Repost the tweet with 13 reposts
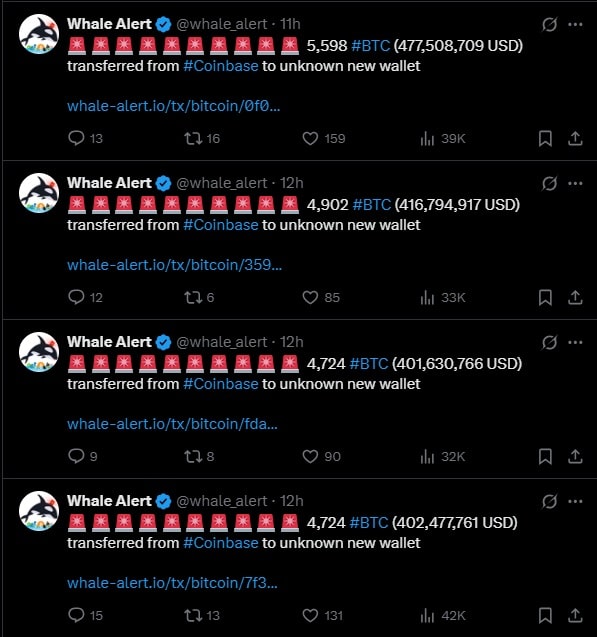 tap(193, 615)
